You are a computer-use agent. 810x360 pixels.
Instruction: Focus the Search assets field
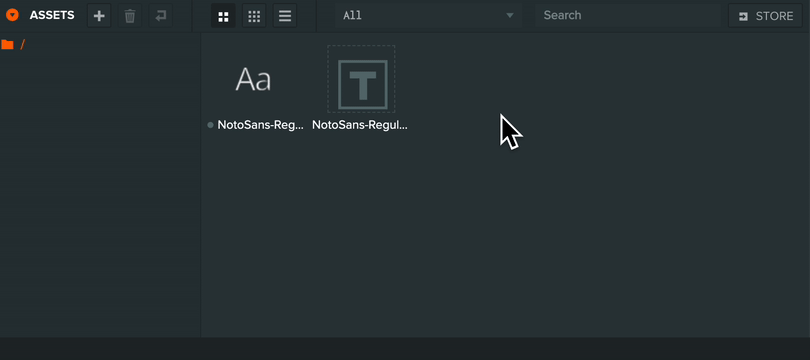(628, 15)
